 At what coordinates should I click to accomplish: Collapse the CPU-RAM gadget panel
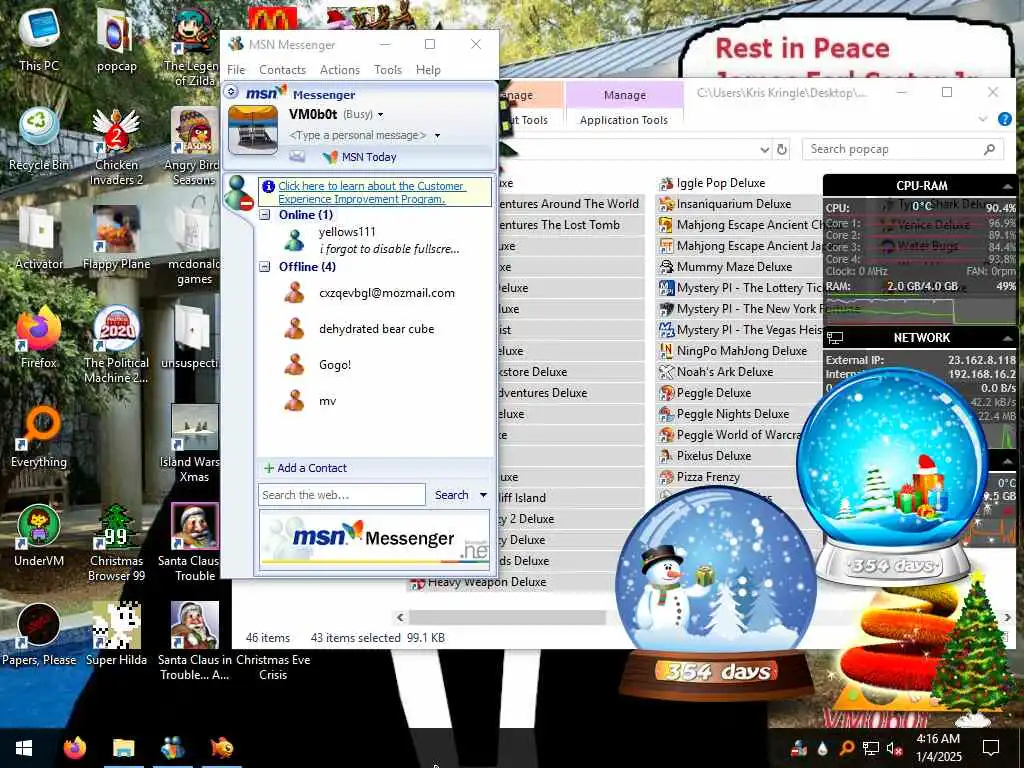[1008, 186]
